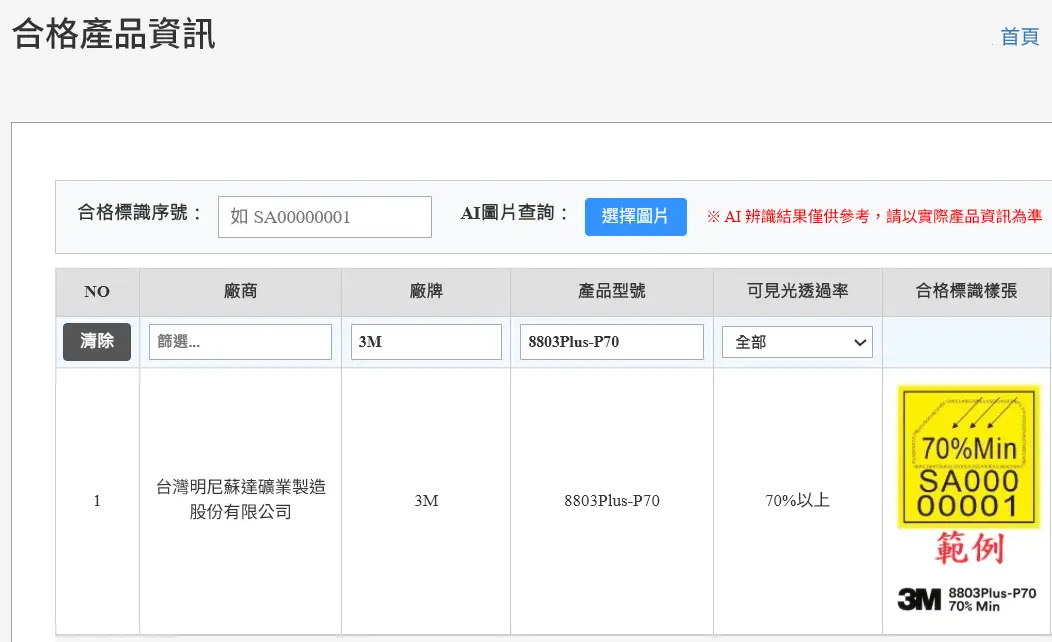This screenshot has width=1052, height=642.
Task: Click the 合格標識樣張 column header
Action: 966,292
